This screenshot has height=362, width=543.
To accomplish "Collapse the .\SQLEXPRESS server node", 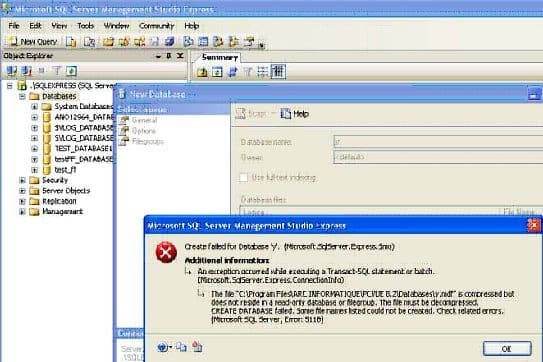I will (x=10, y=86).
